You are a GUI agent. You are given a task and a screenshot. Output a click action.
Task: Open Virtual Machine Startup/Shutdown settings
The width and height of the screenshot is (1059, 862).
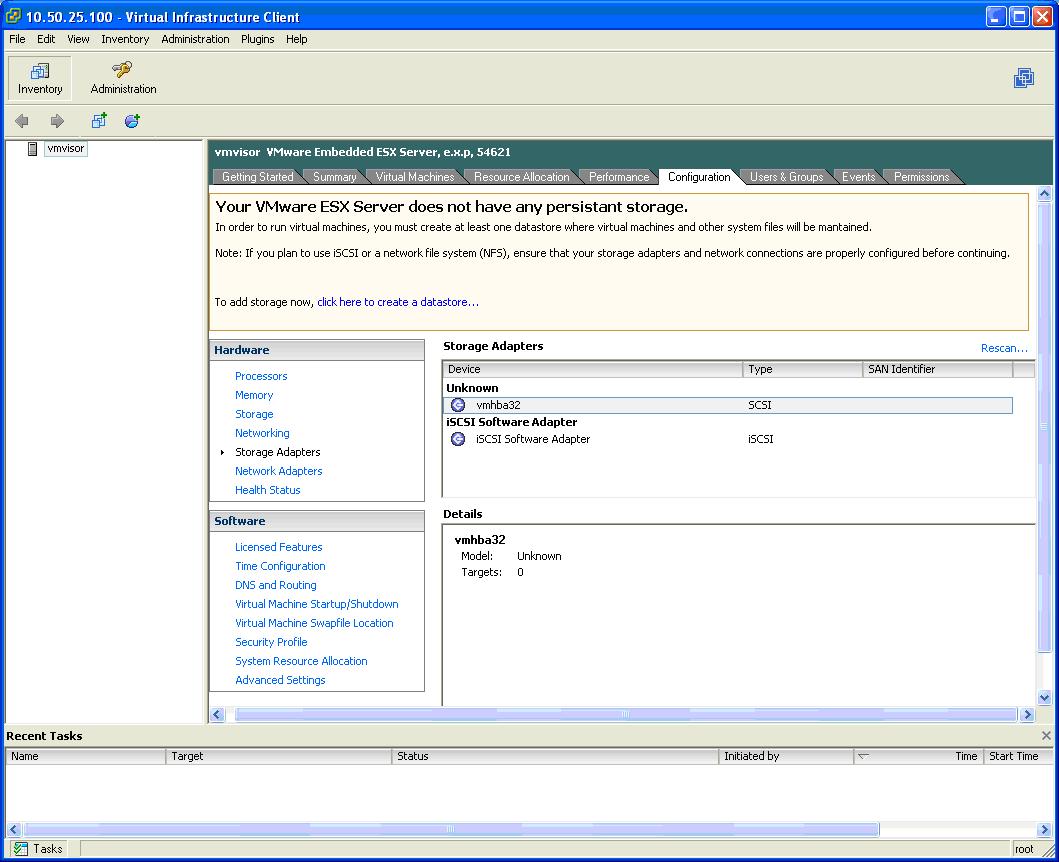[317, 604]
